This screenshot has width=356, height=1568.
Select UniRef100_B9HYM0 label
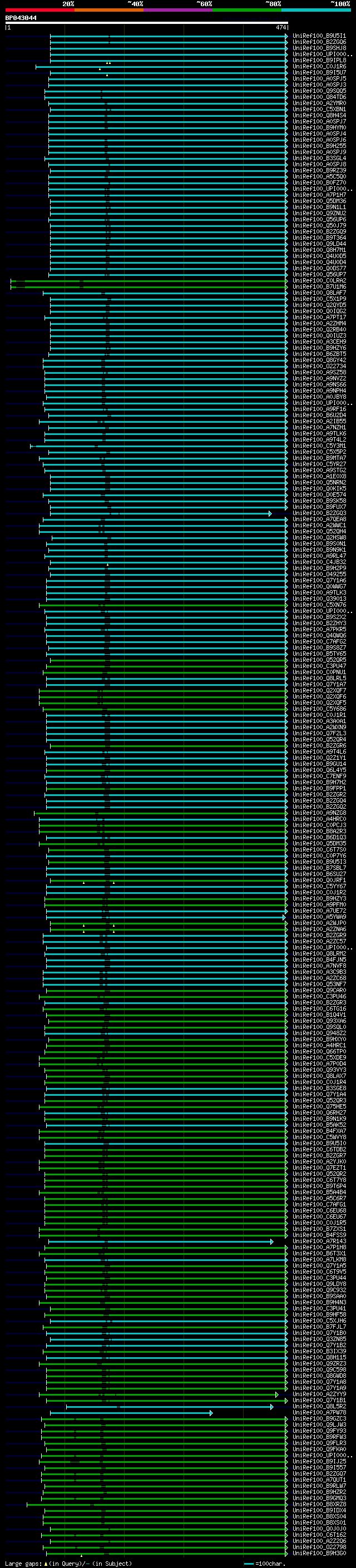point(319,127)
